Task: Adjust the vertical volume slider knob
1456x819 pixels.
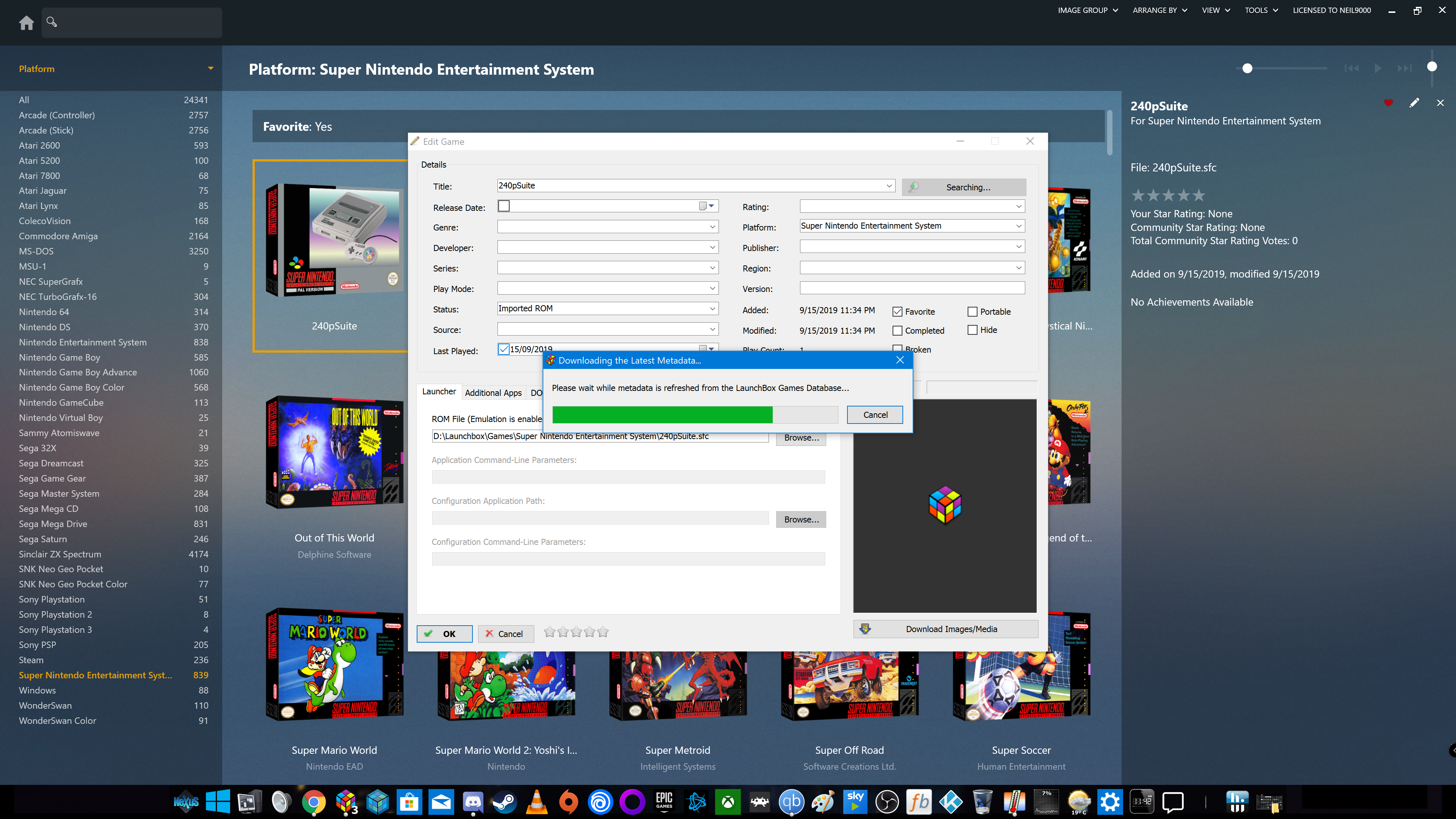Action: (1432, 67)
